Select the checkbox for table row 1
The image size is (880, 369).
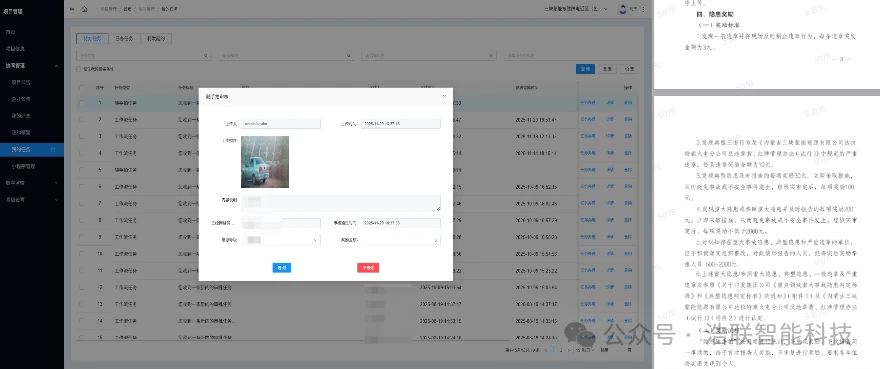coord(82,103)
